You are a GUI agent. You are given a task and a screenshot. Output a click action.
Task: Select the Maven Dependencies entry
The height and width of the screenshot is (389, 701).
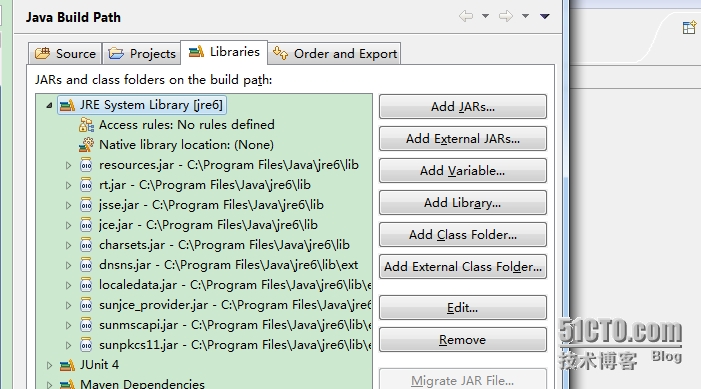[x=142, y=384]
